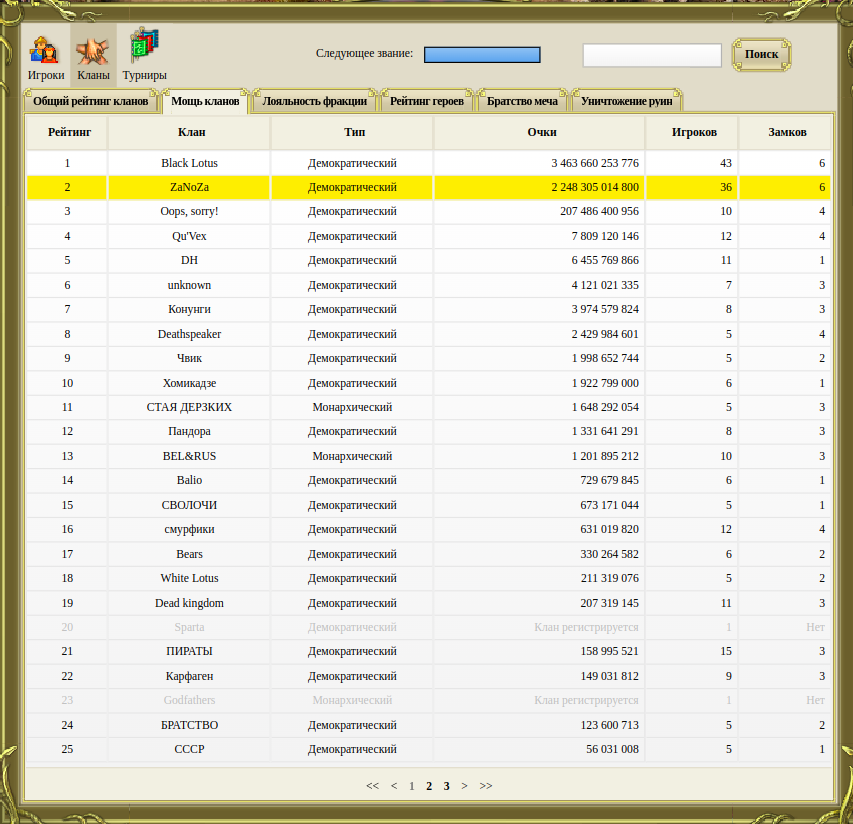Open the Лояльность фракции tab
The image size is (853, 824).
(314, 101)
